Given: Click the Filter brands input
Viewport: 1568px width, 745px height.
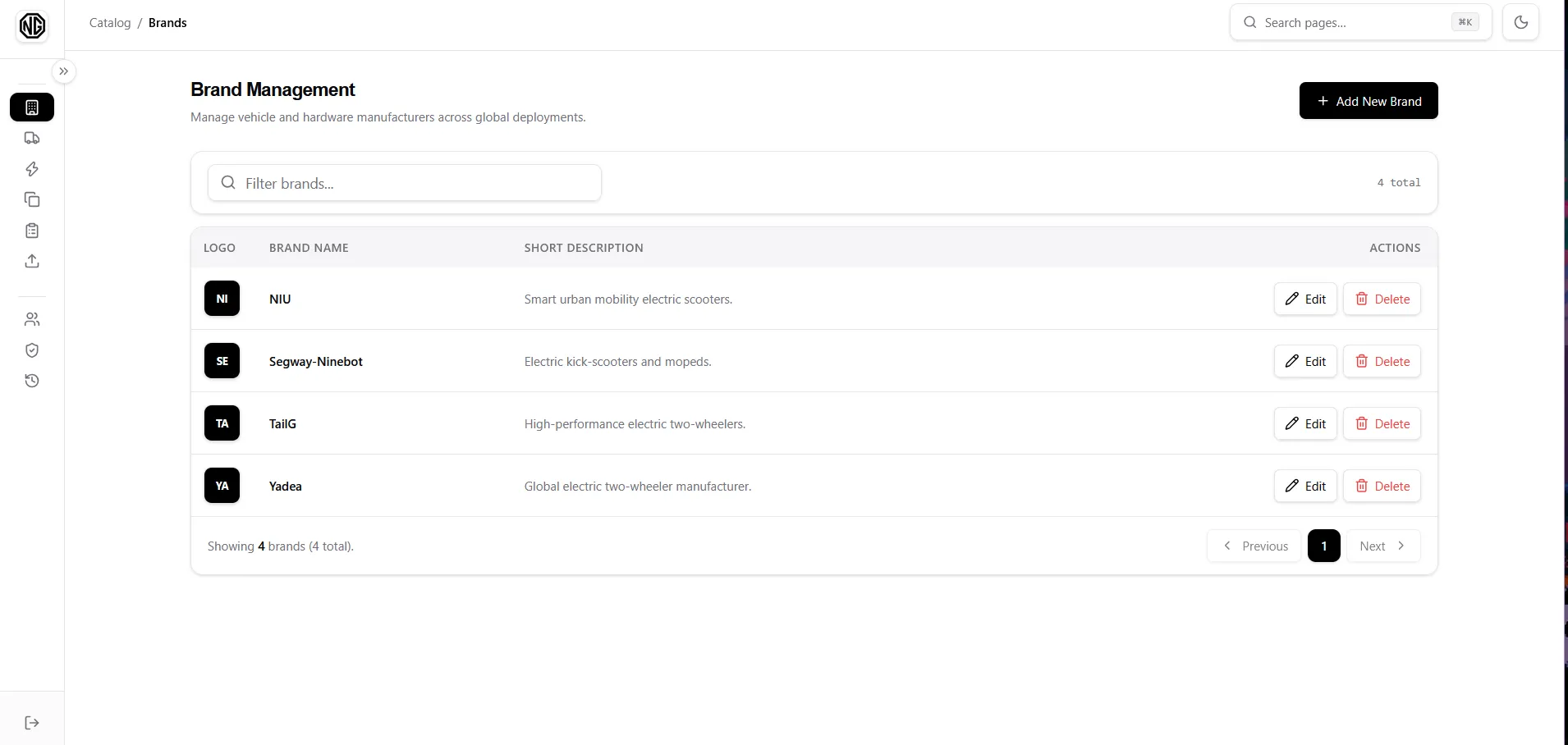Looking at the screenshot, I should pos(405,183).
